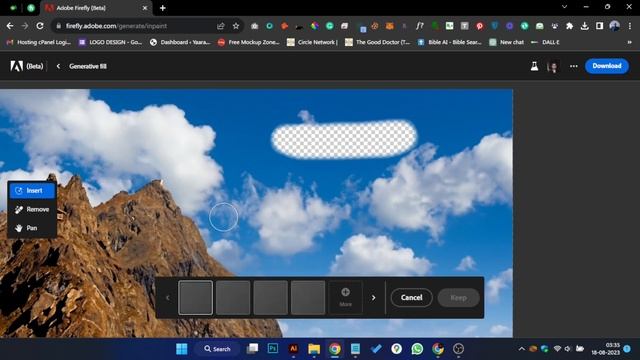Reload the Firefly page

point(40,26)
